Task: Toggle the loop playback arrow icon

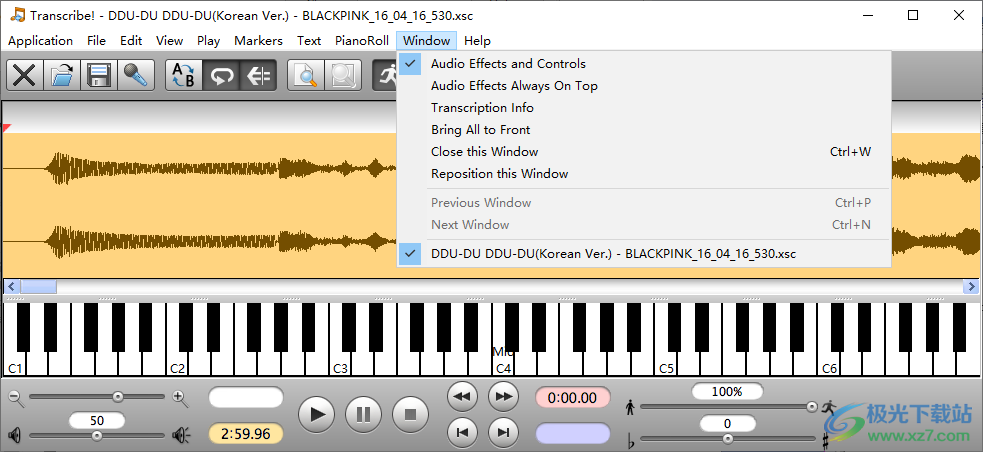Action: point(221,76)
